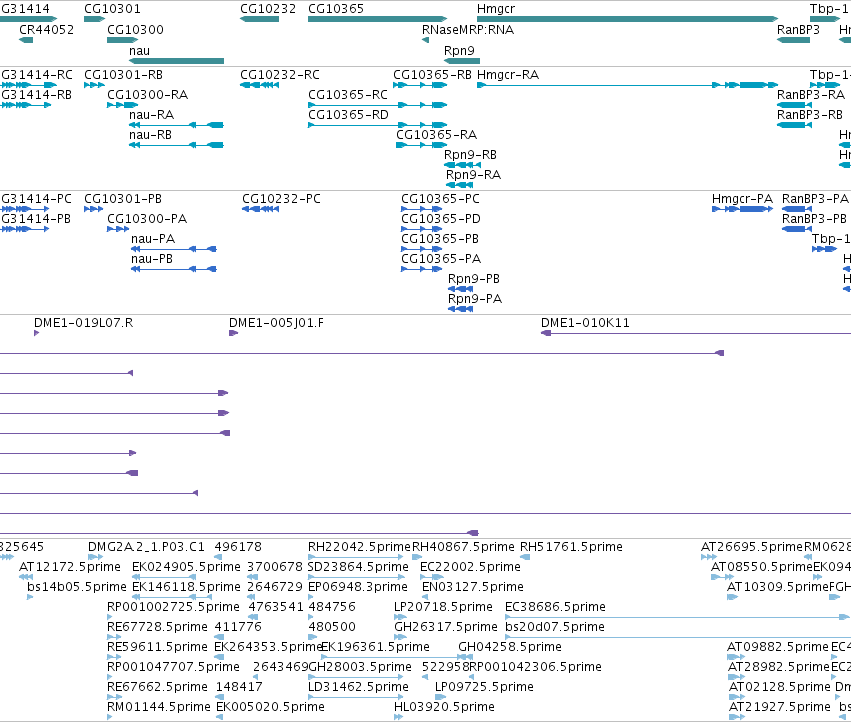
Task: Click protein nau-PB label
Action: (152, 258)
